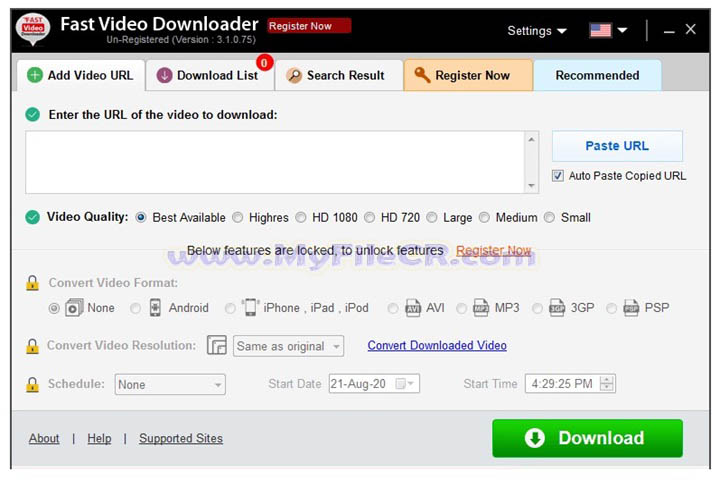Viewport: 720px width, 480px height.
Task: Select Small video quality
Action: point(549,217)
